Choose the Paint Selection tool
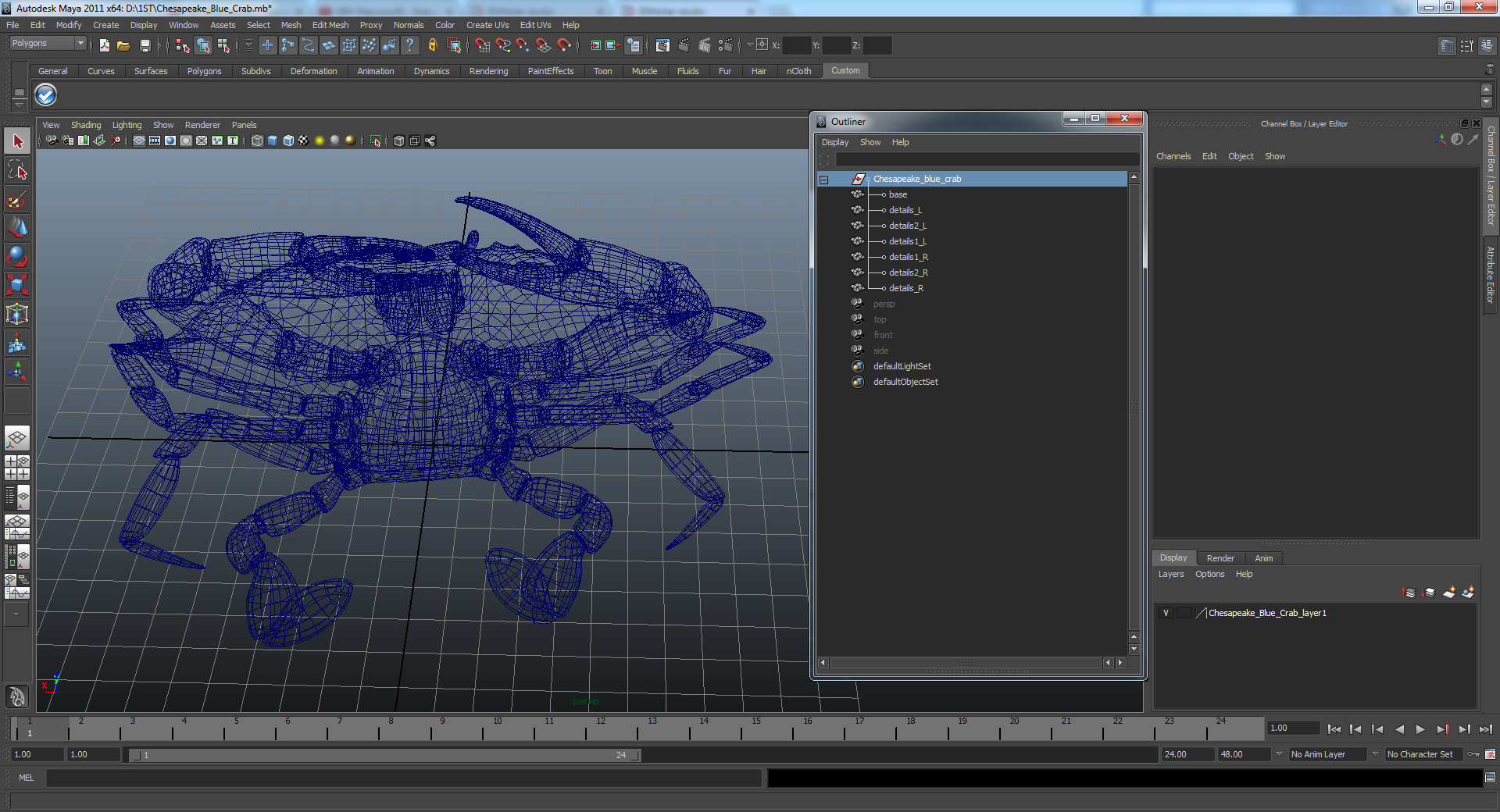This screenshot has width=1500, height=812. click(x=17, y=199)
